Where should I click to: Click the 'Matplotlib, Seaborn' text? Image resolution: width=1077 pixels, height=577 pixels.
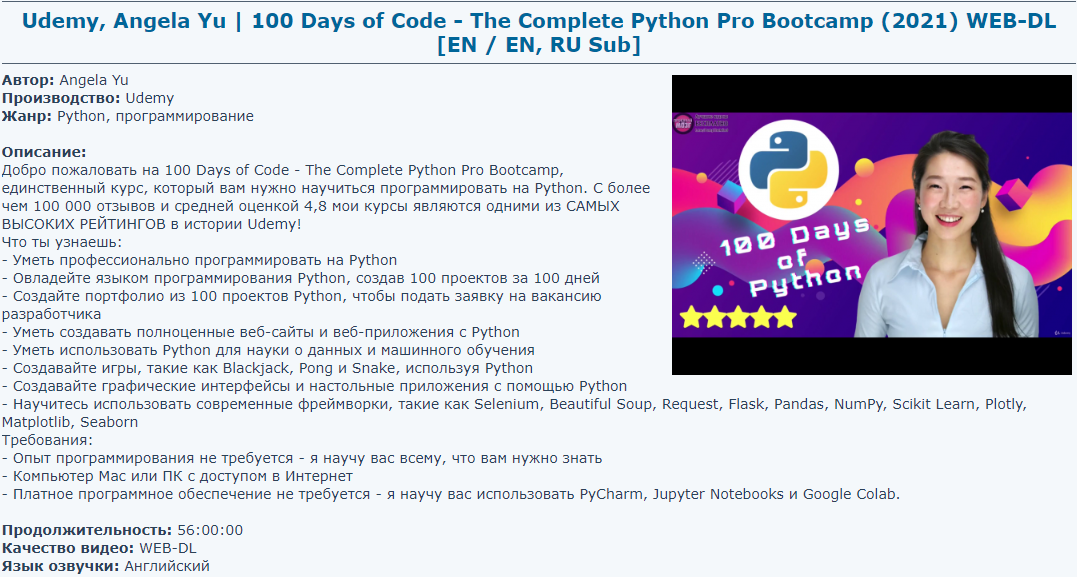(x=70, y=422)
